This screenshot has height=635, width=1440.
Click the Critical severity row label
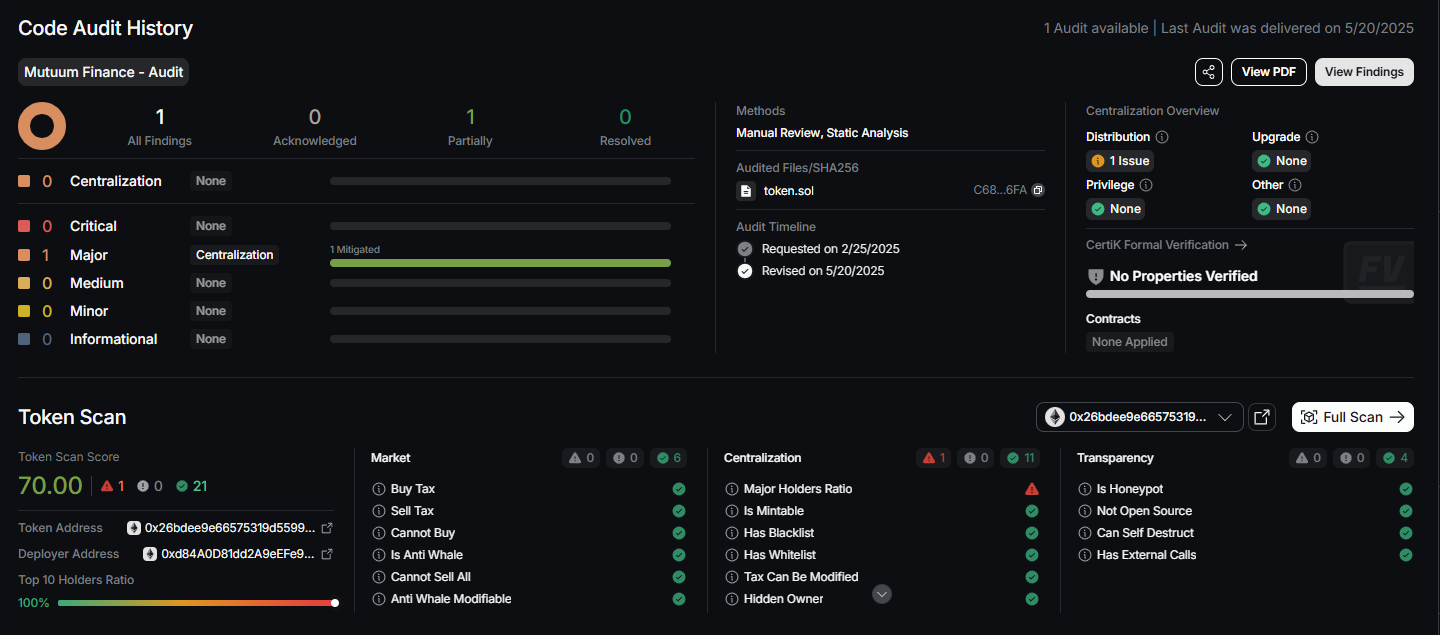pos(93,226)
